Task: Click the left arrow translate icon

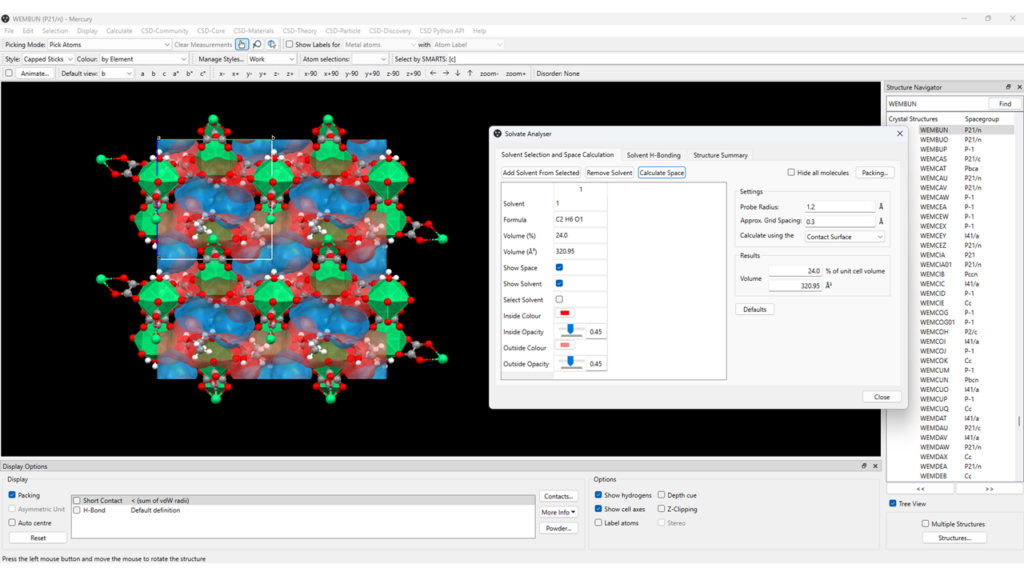Action: pyautogui.click(x=432, y=73)
